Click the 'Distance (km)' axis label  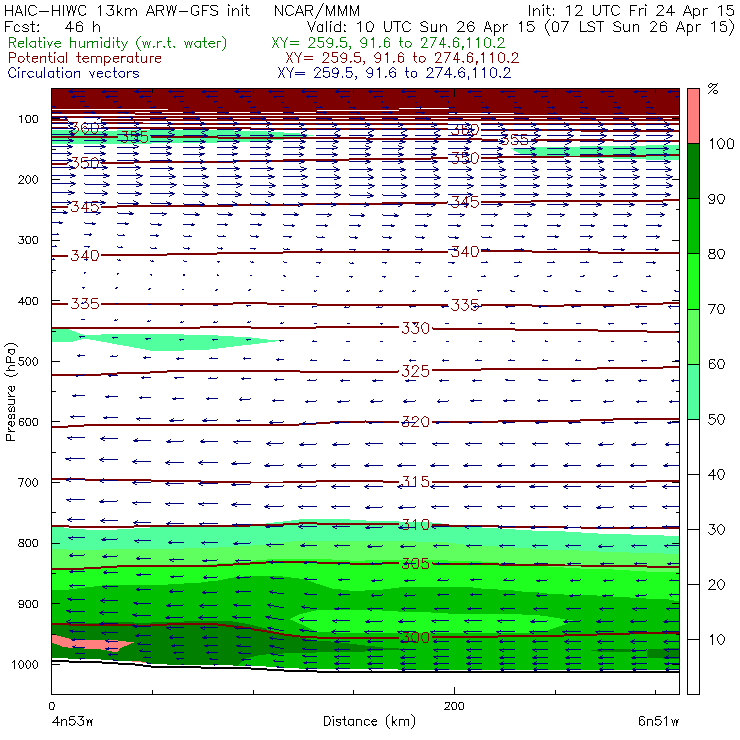coord(369,722)
